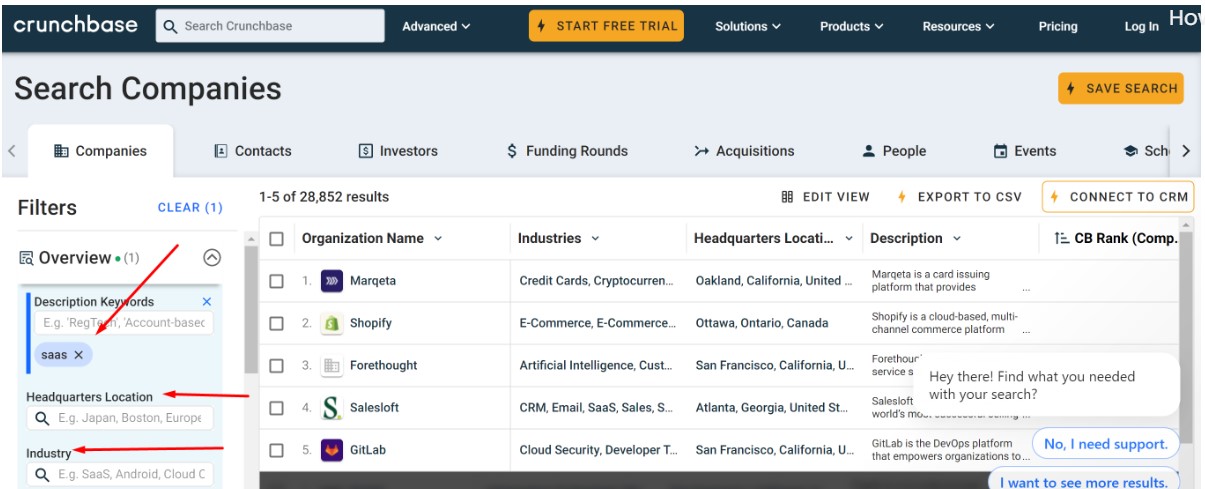Open the Pricing page link
This screenshot has width=1205, height=489.
(1058, 27)
